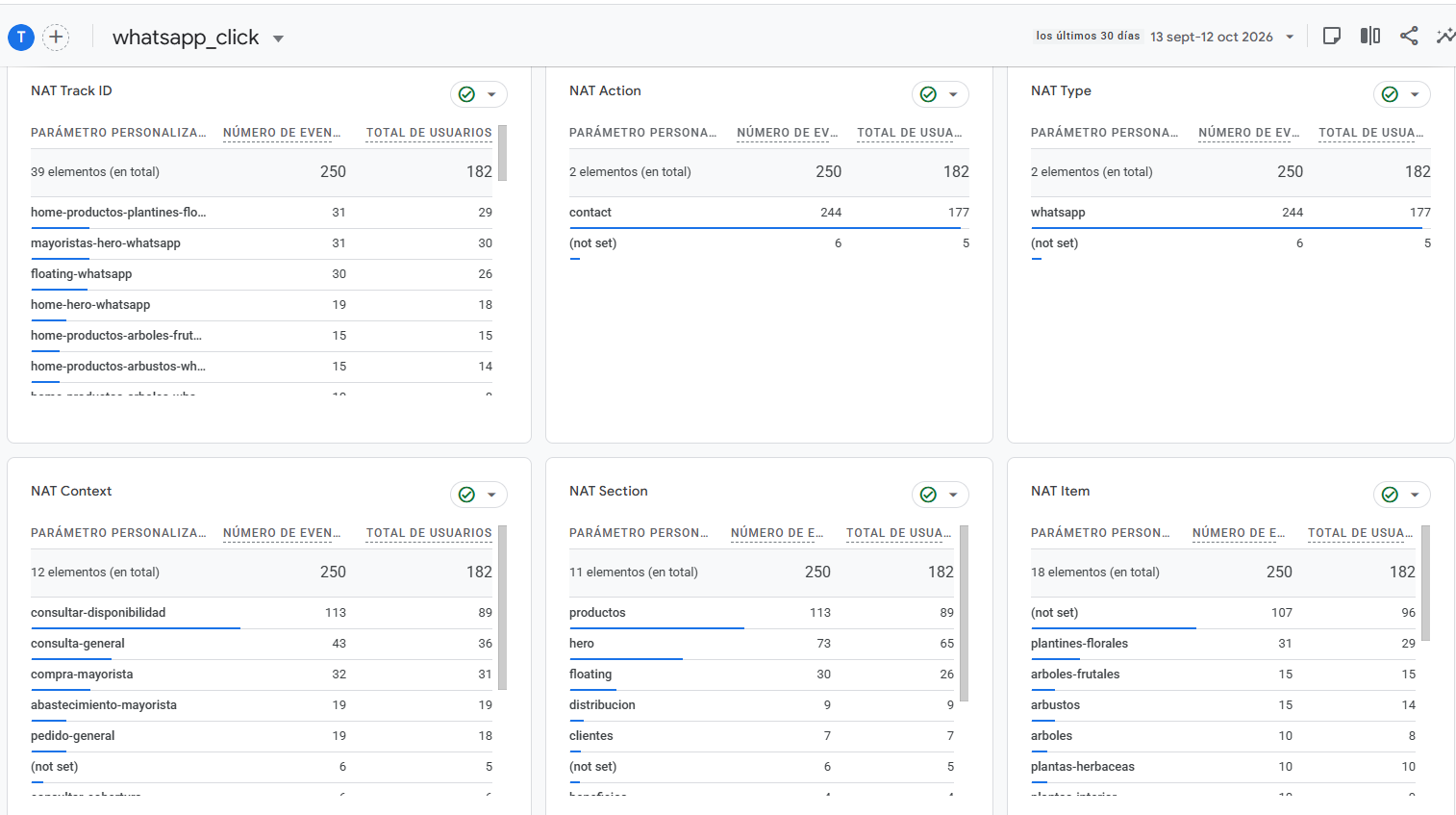Click distribucion row in NAT Section
1456x815 pixels.
[762, 705]
